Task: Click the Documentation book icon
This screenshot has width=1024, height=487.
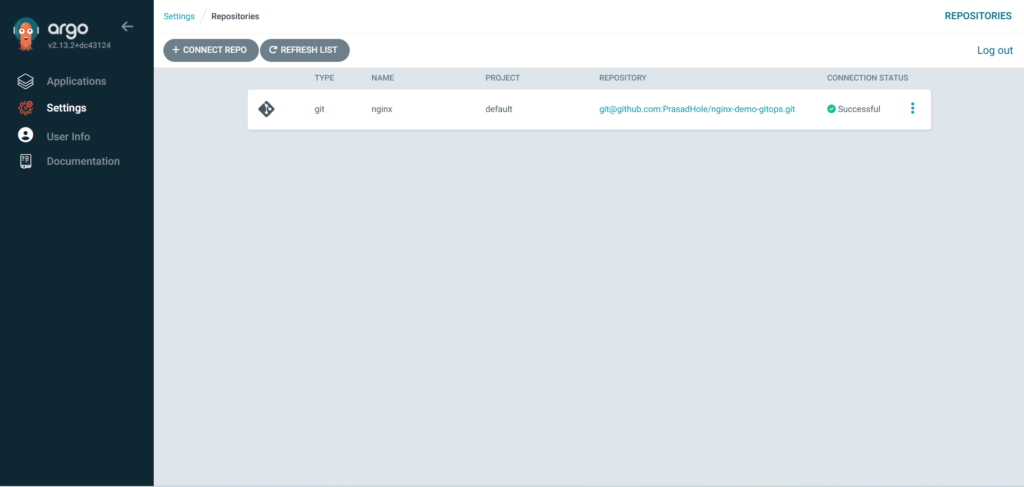Action: click(25, 161)
